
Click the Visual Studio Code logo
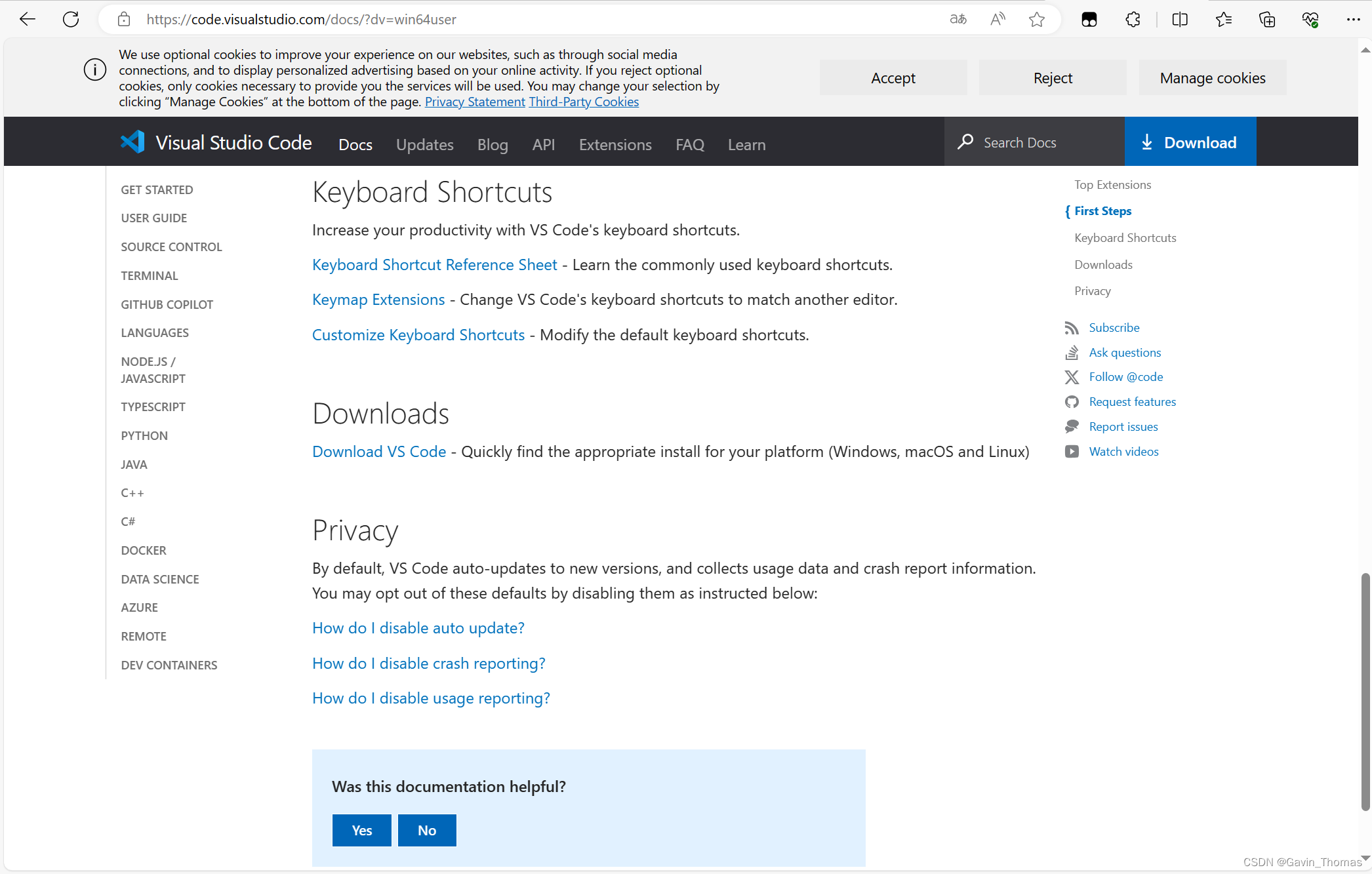point(132,142)
